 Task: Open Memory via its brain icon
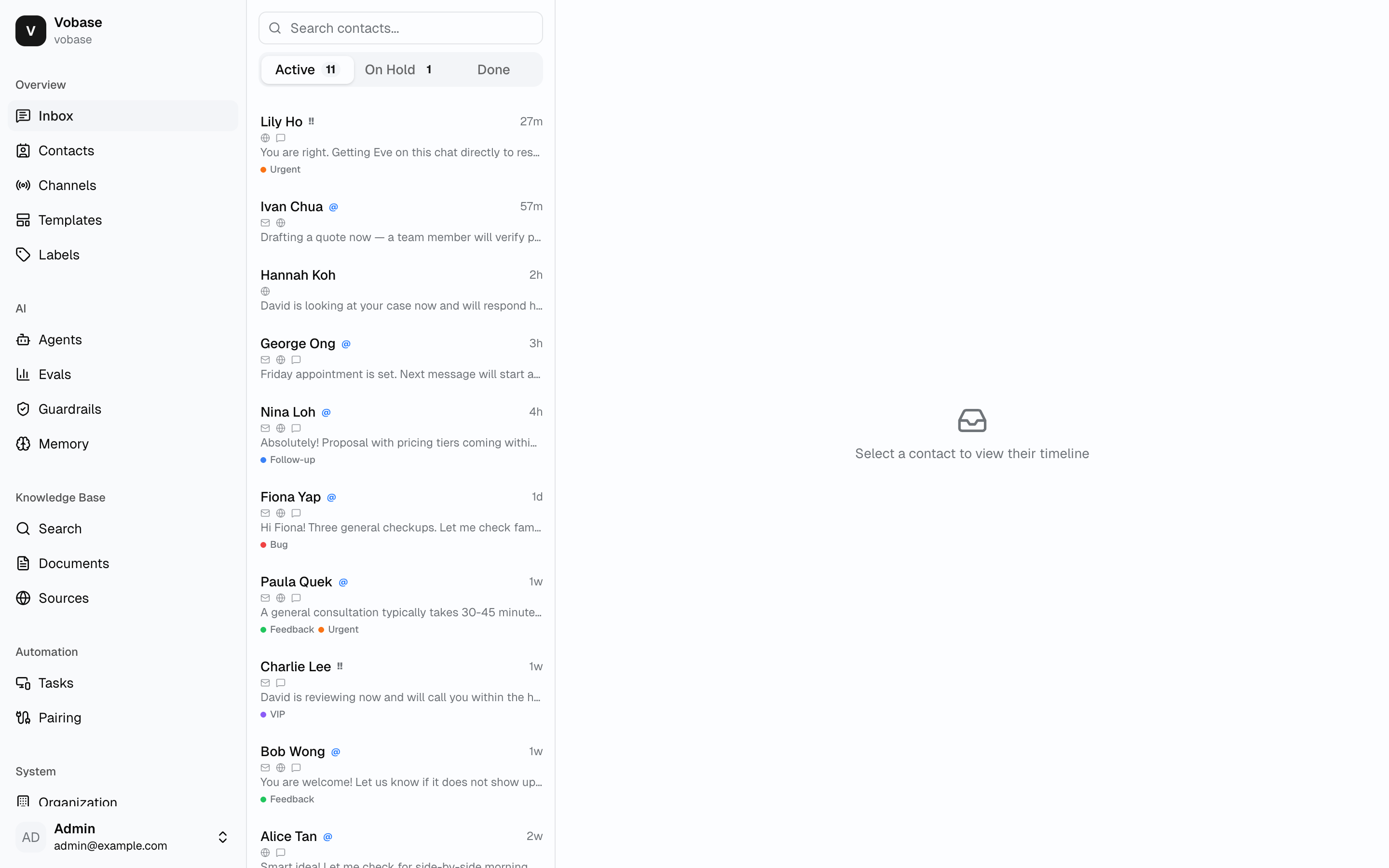tap(23, 444)
